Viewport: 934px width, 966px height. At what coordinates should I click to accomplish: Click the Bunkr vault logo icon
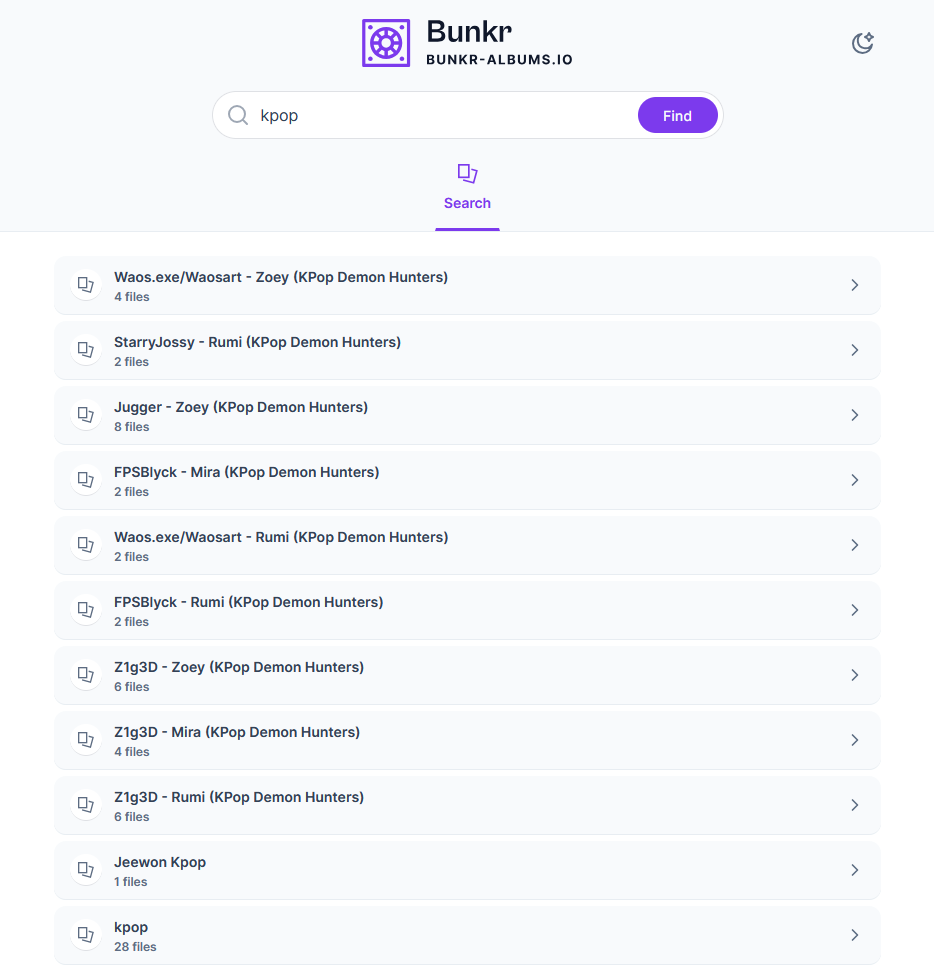coord(386,43)
